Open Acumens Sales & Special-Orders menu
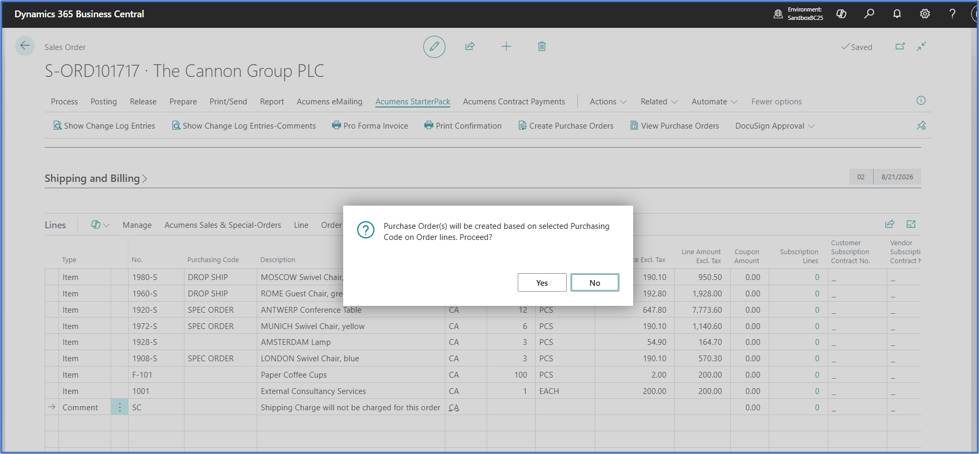This screenshot has width=979, height=454. pos(223,225)
